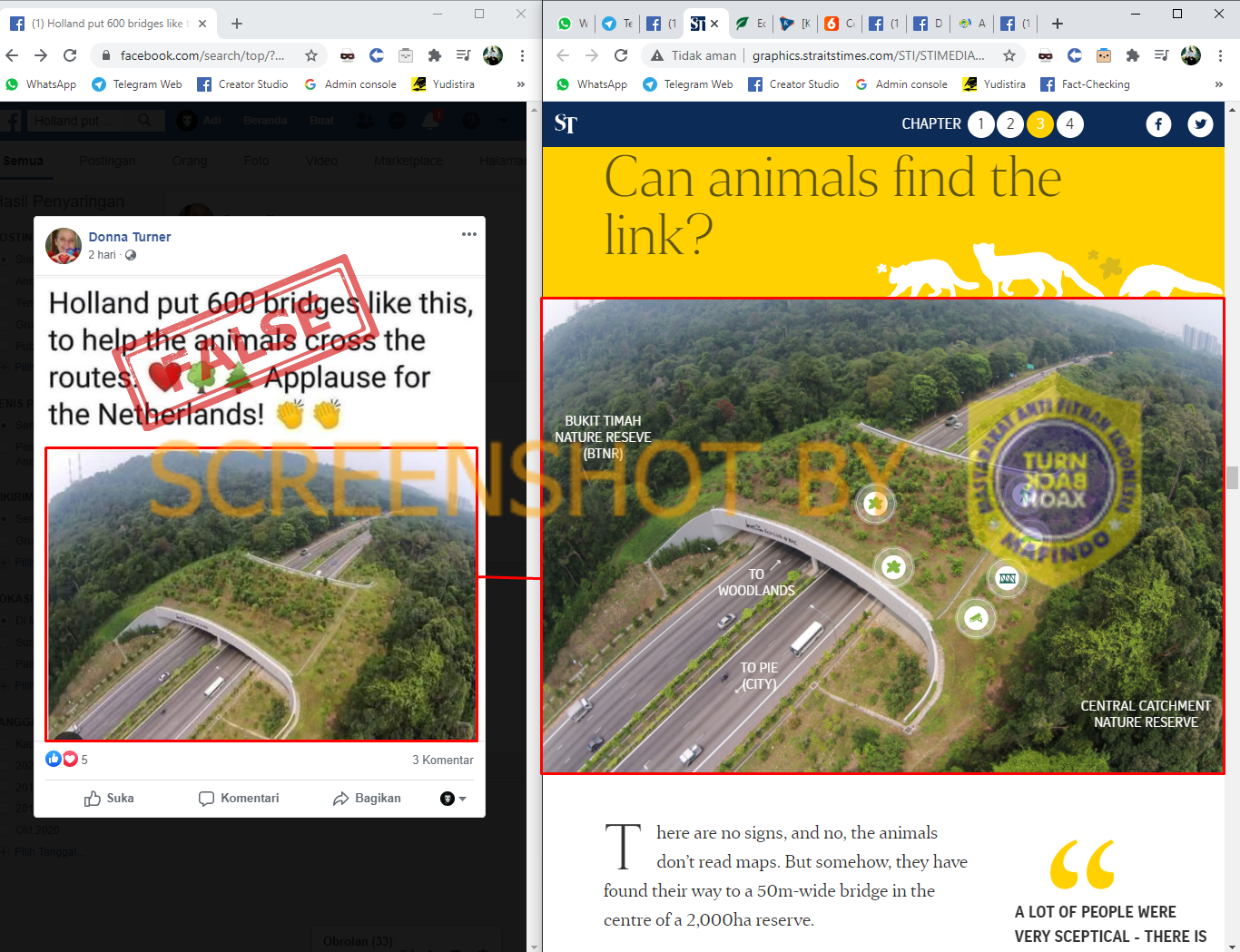This screenshot has width=1240, height=952.
Task: Click ST Straits Times logo
Action: [x=566, y=123]
